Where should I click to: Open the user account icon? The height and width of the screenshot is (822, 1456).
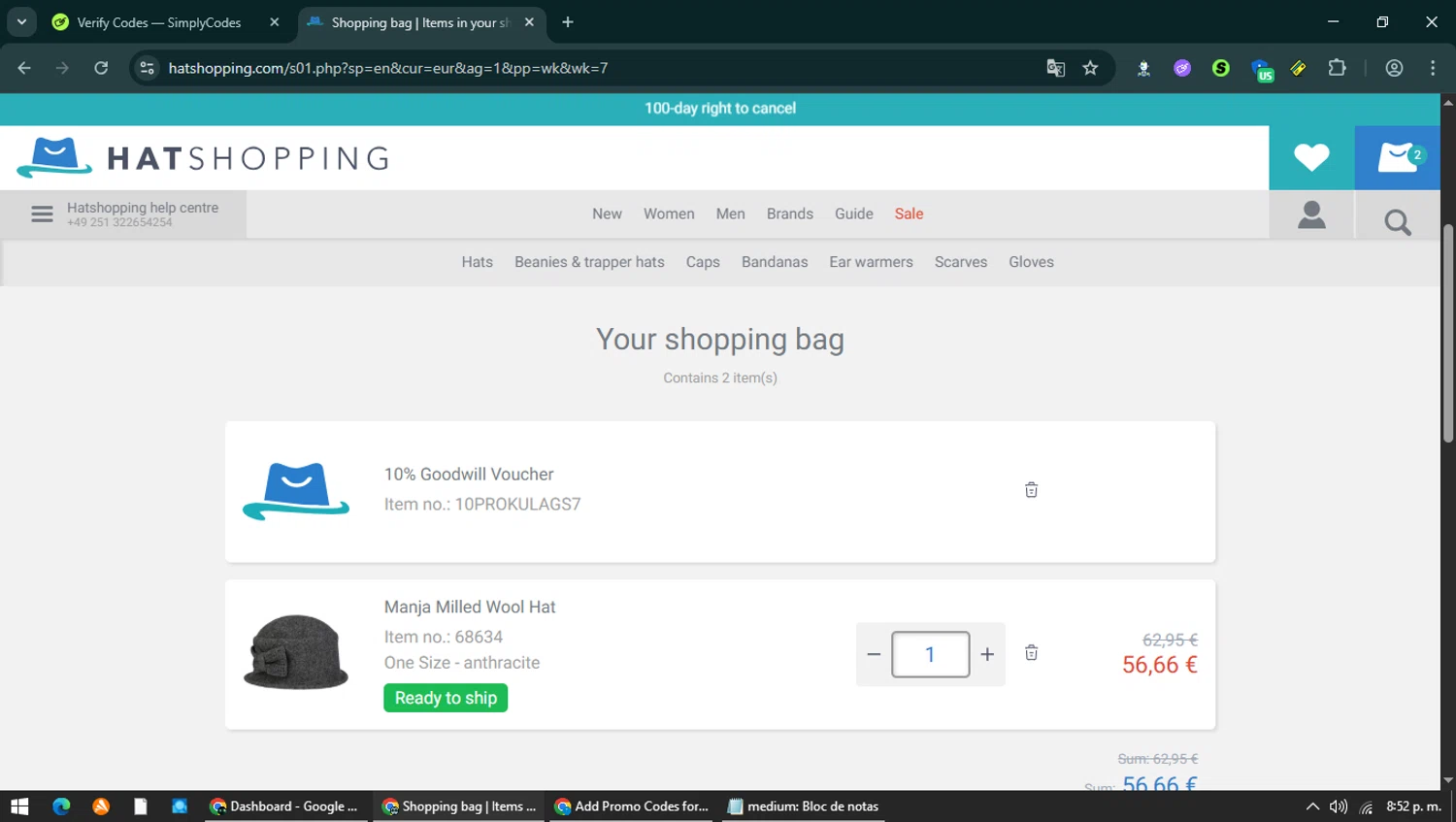click(1311, 215)
